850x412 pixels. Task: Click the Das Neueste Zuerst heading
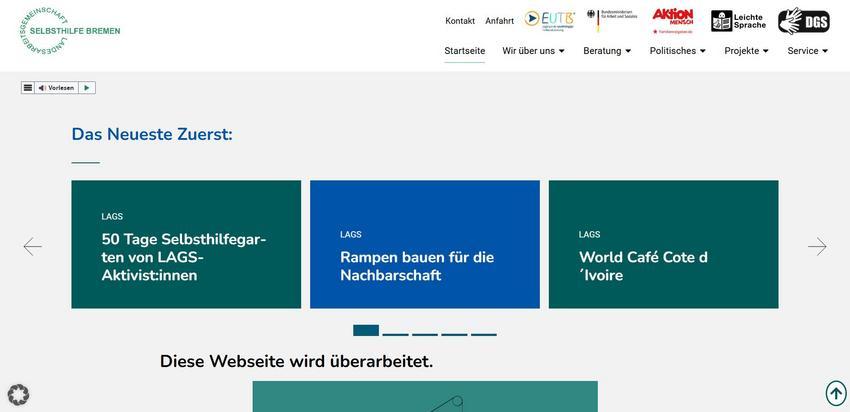click(x=152, y=134)
